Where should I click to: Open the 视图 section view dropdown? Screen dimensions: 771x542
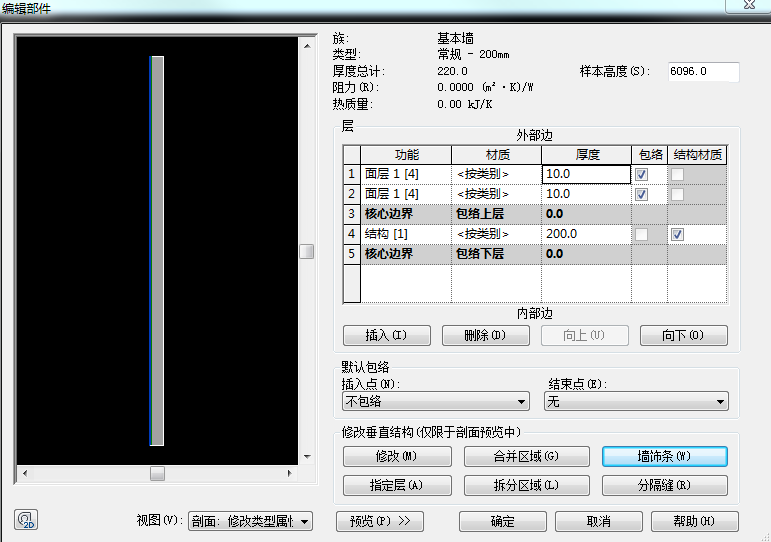[264, 521]
